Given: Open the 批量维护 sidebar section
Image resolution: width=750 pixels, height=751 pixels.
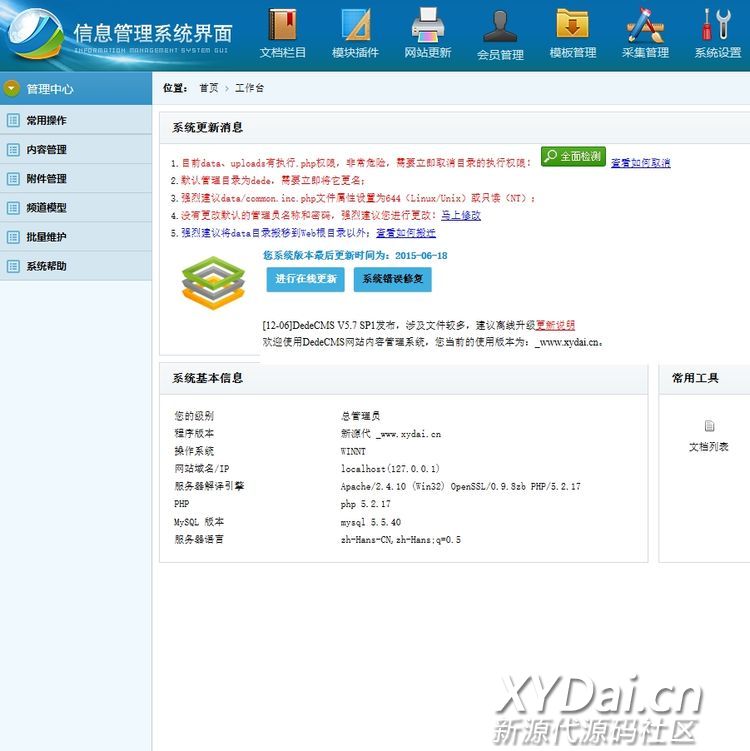Looking at the screenshot, I should click(x=76, y=237).
